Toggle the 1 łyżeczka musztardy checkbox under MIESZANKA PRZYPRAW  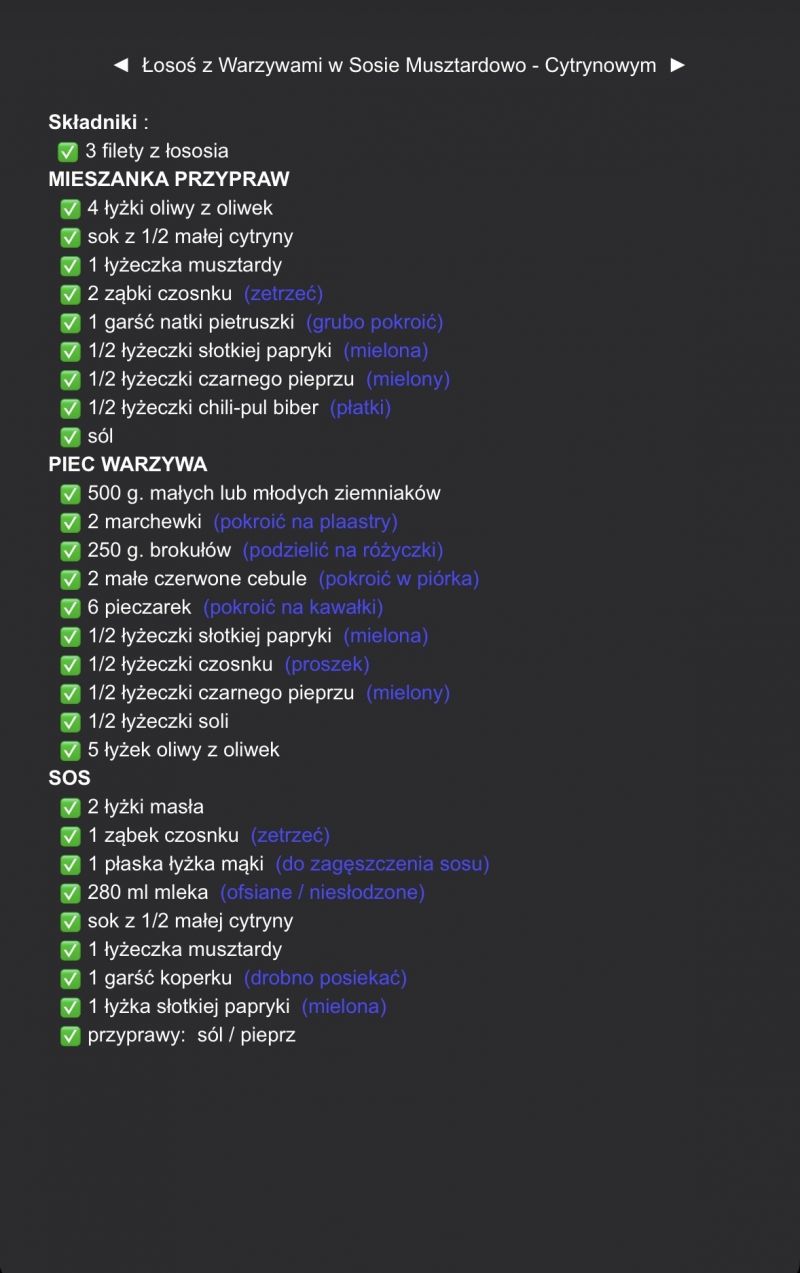70,266
